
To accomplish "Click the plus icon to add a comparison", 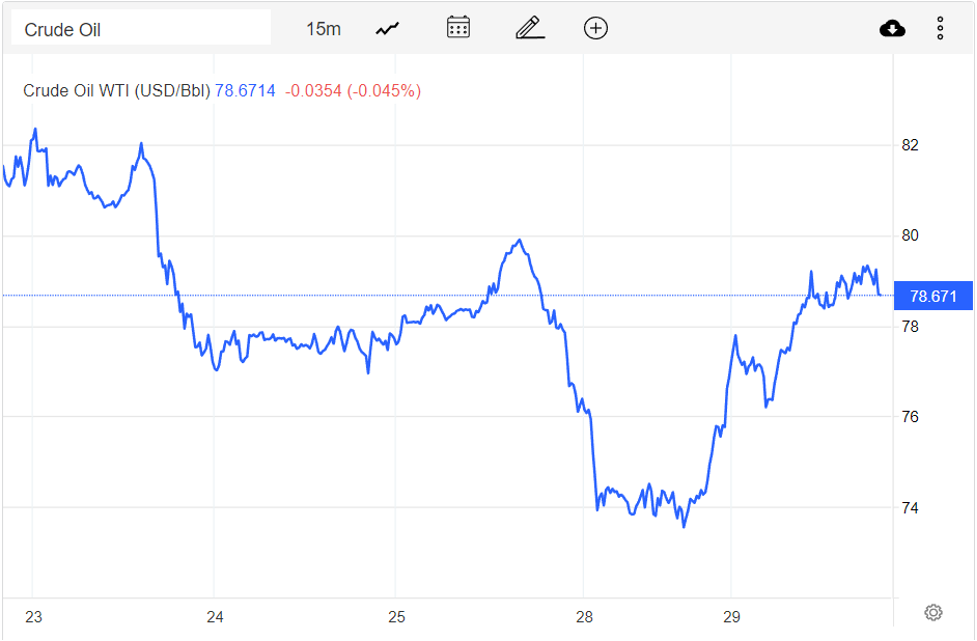I will [x=595, y=27].
